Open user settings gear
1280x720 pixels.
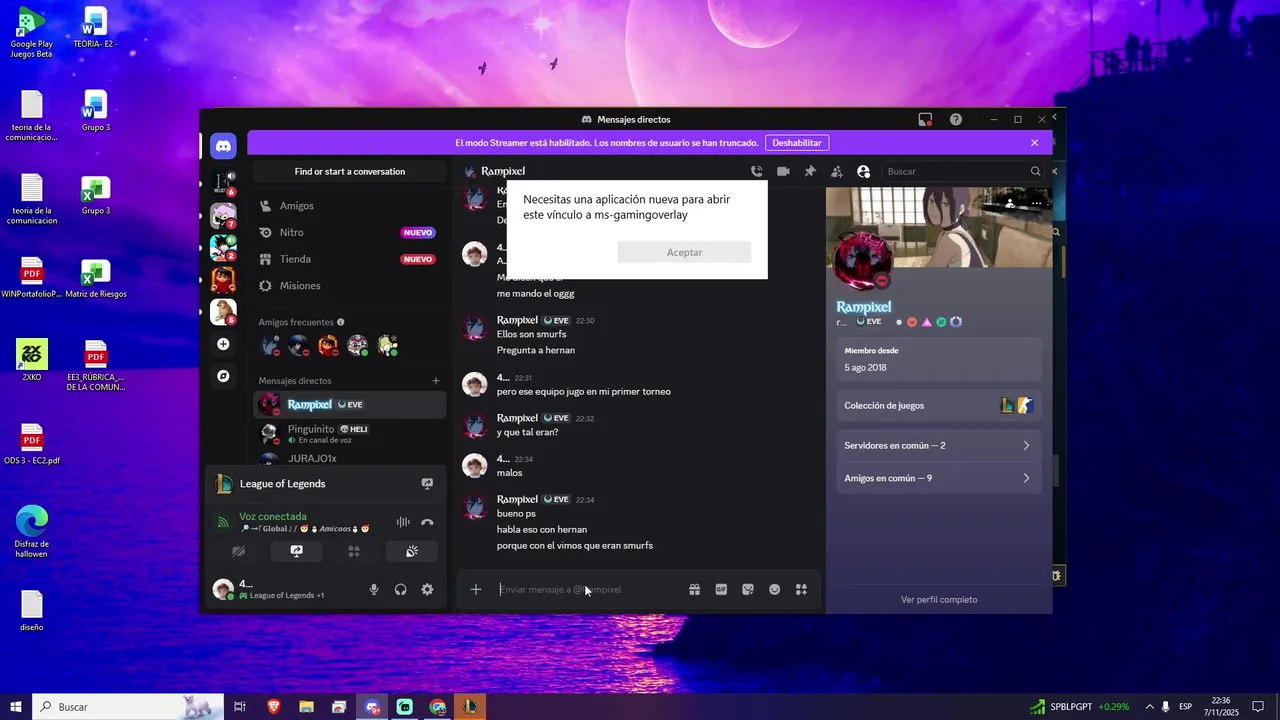(427, 590)
